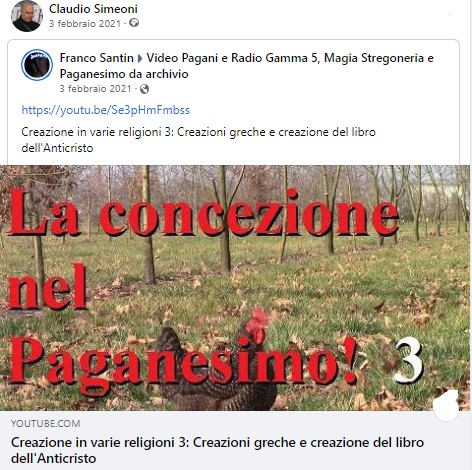Screen dimensions: 472x470
Task: Open the La concezione nel Paganesimo thumbnail
Action: tap(235, 288)
